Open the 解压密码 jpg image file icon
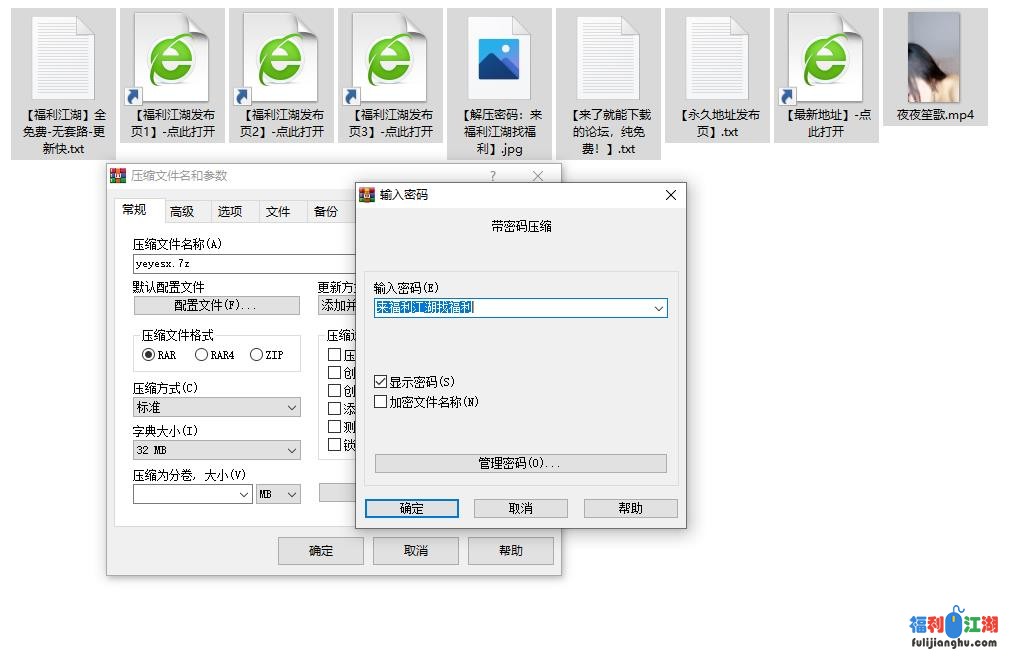Image resolution: width=1009 pixels, height=658 pixels. (x=499, y=58)
